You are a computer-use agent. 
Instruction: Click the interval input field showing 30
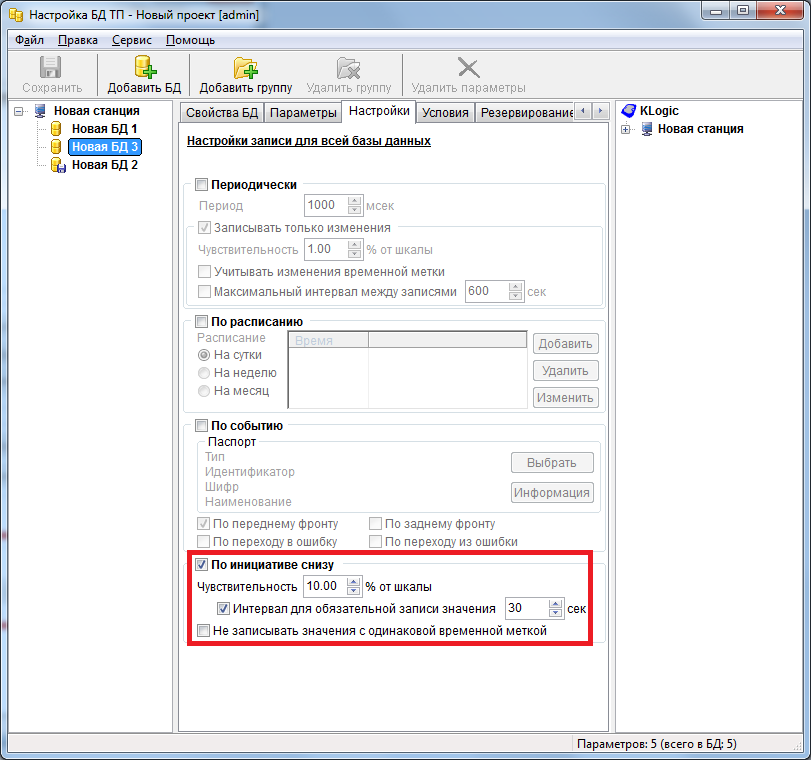[525, 608]
